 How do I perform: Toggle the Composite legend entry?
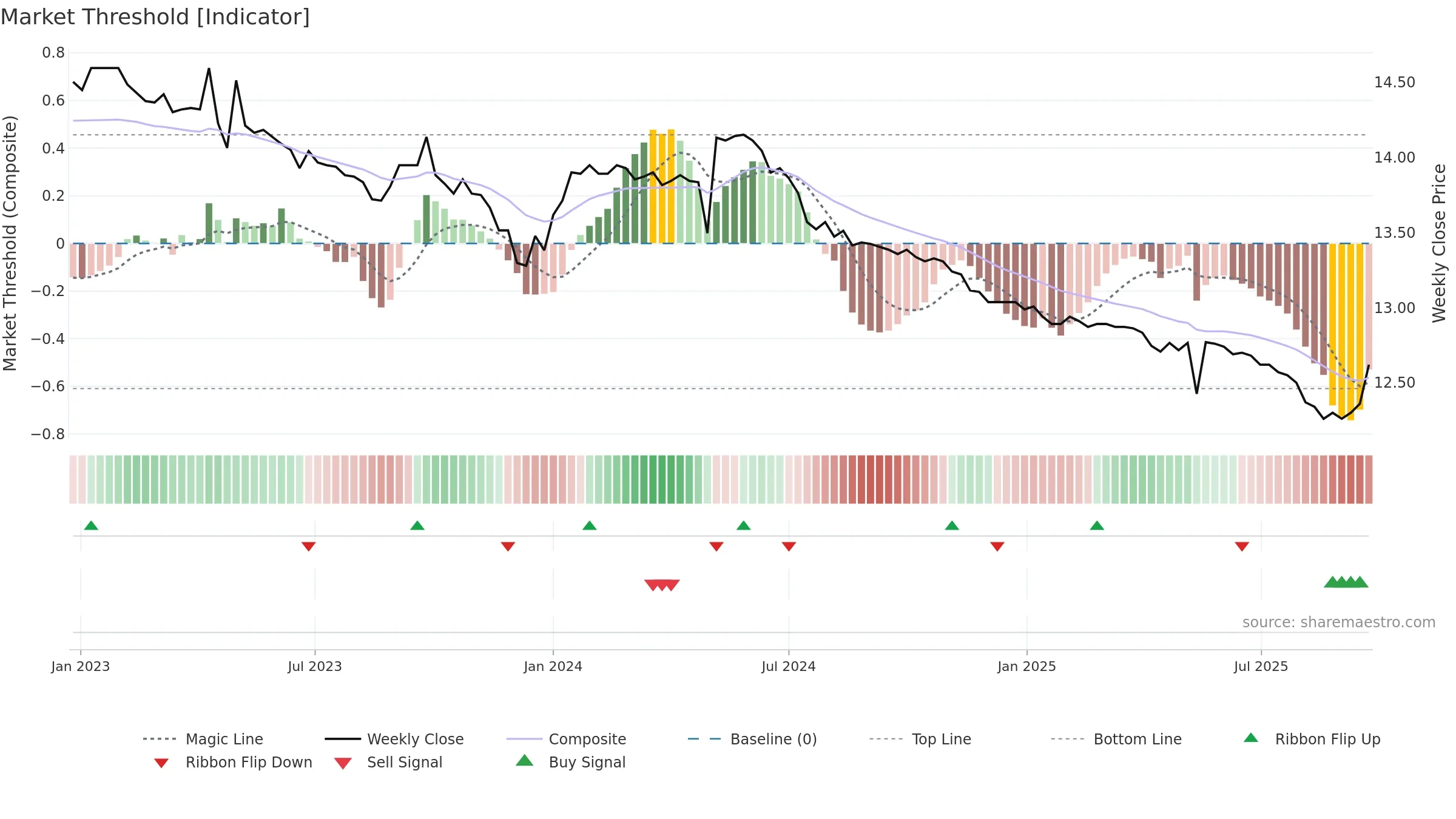tap(566, 739)
